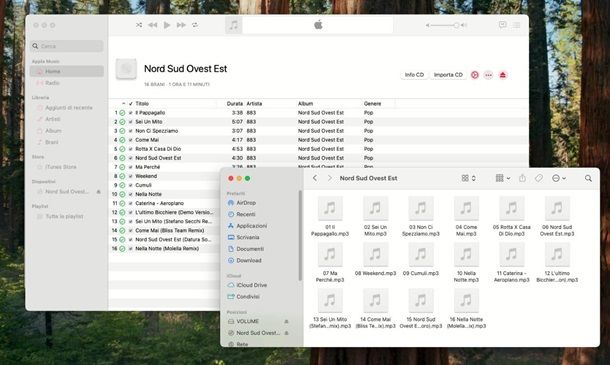This screenshot has width=610, height=365.
Task: Uncheck the Non Ci Spezziamo checkbox
Action: [x=131, y=131]
